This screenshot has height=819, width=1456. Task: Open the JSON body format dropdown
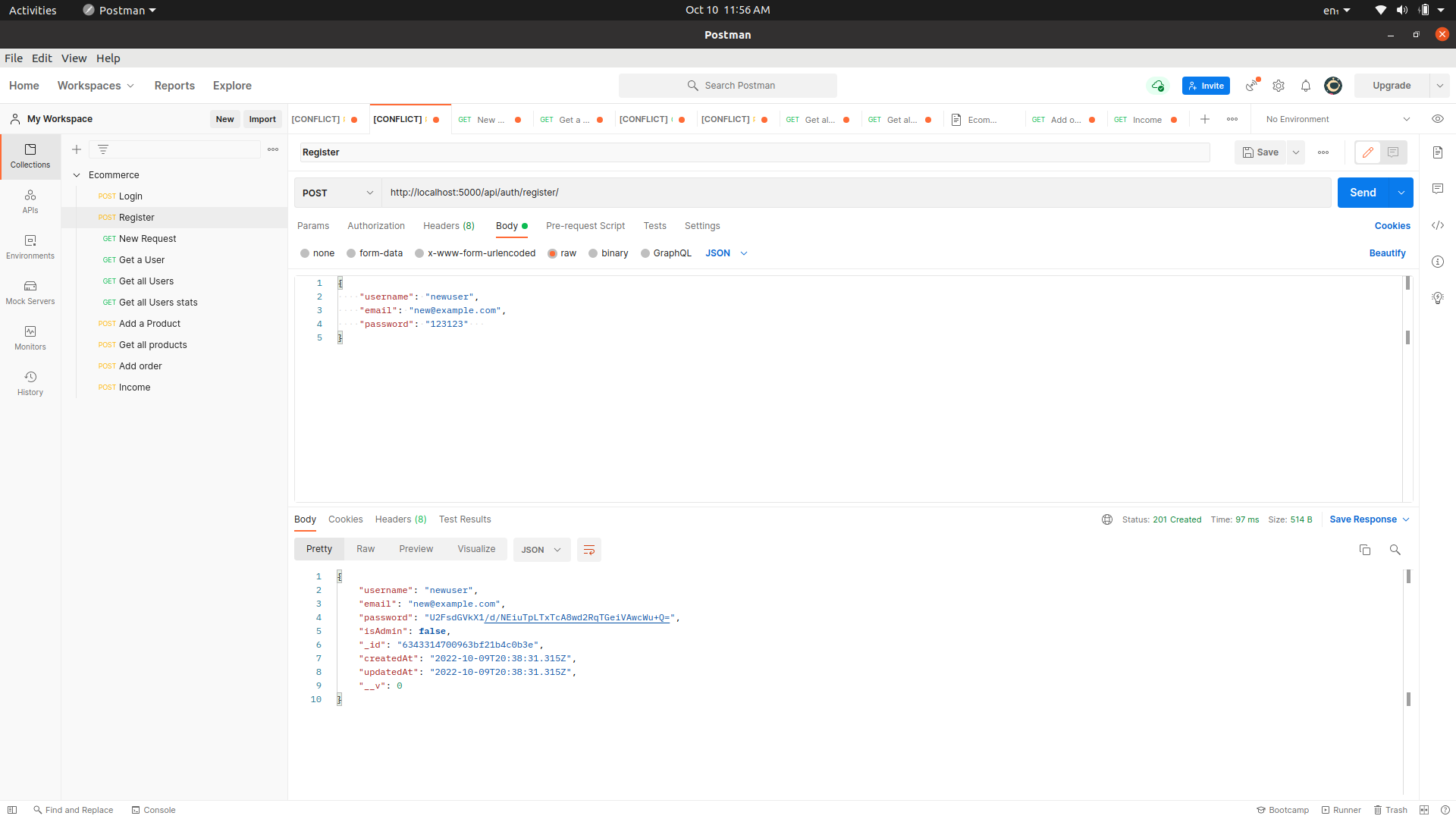[x=726, y=253]
